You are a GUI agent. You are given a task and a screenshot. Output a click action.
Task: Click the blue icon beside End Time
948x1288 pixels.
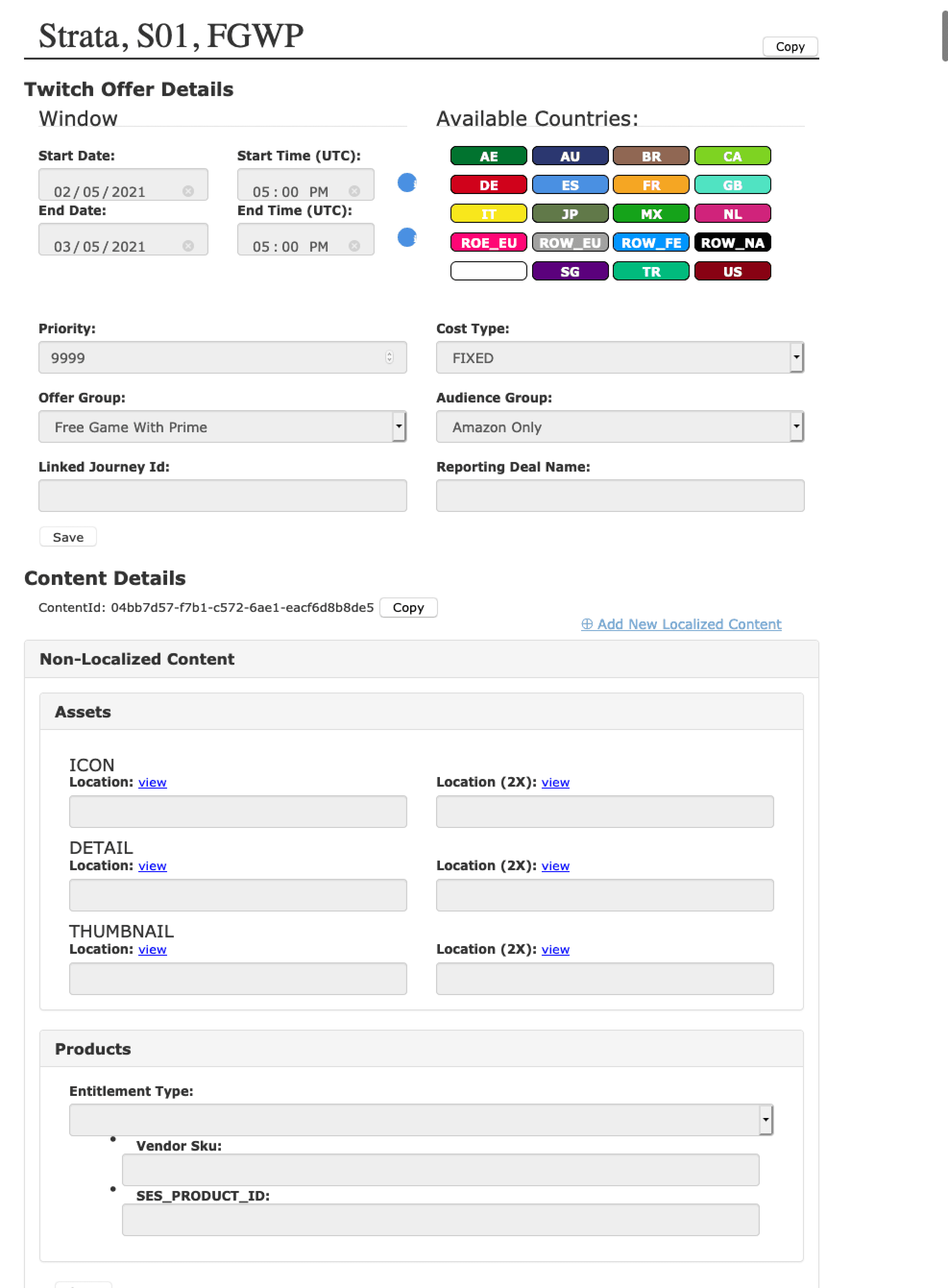point(407,238)
